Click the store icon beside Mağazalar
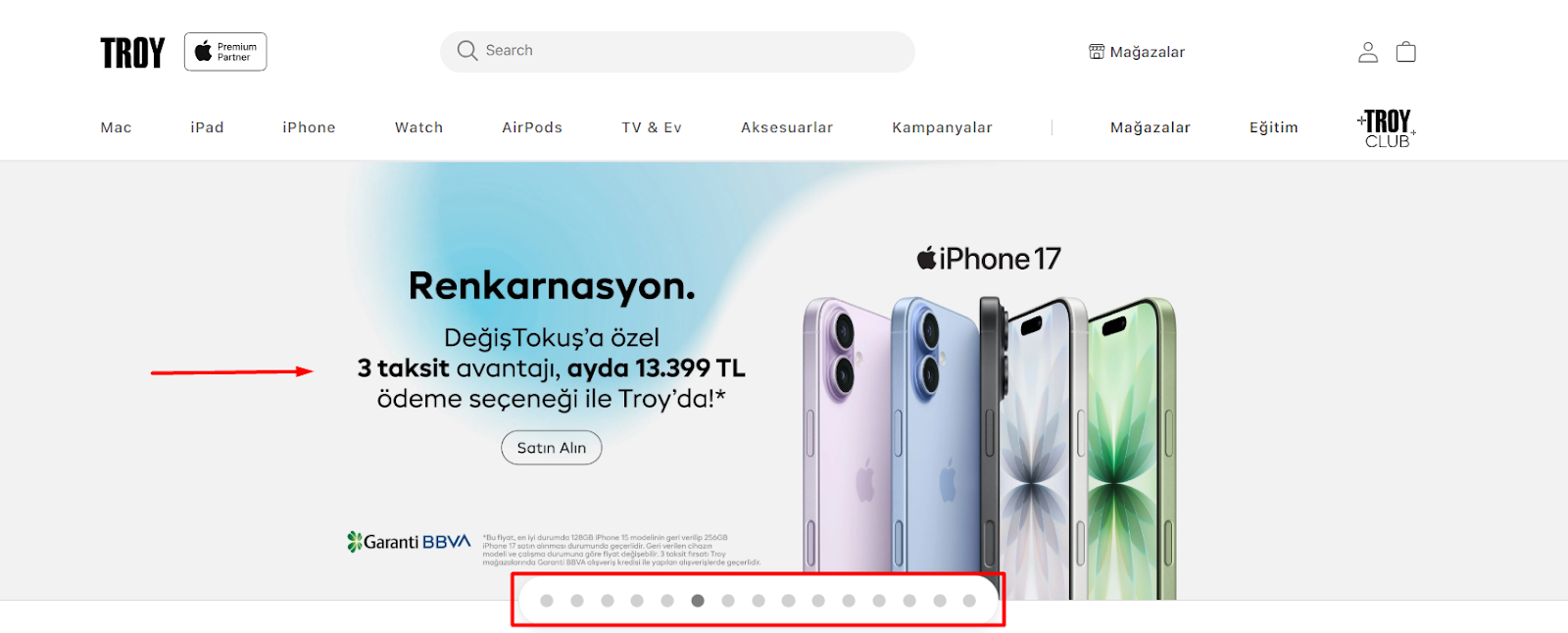Viewport: 1568px width, 633px height. (x=1097, y=52)
